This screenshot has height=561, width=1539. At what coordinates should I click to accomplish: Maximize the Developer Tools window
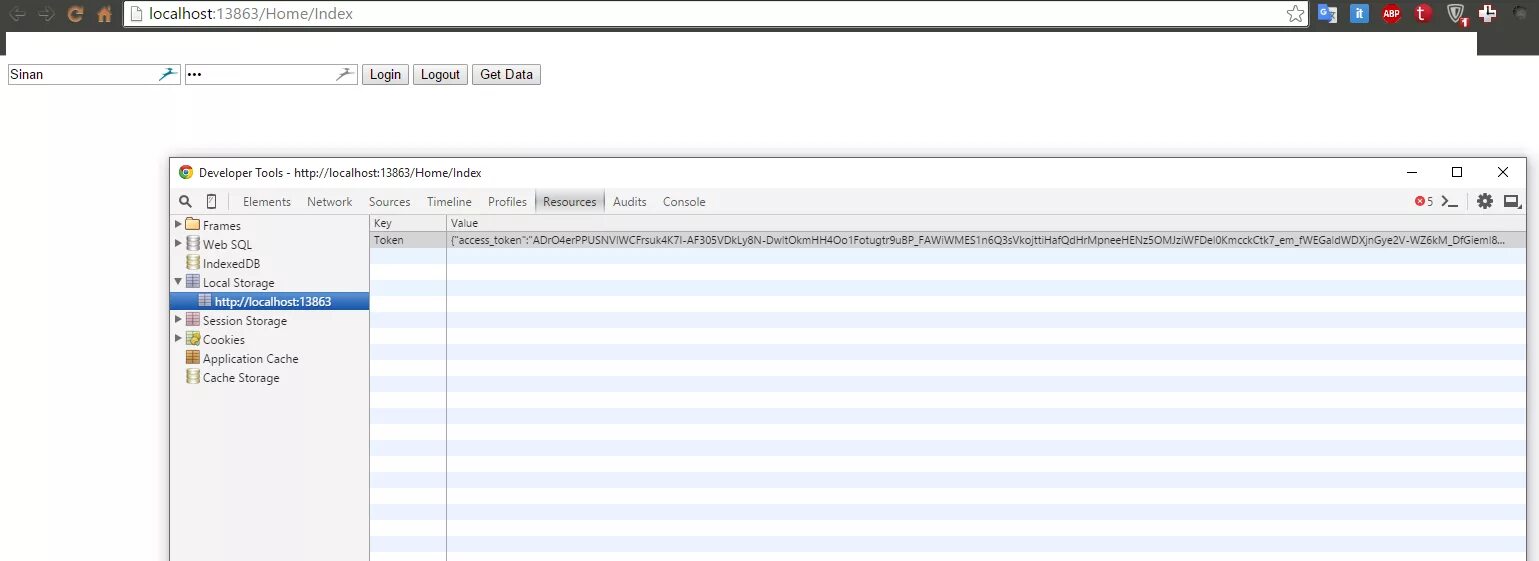pos(1457,172)
